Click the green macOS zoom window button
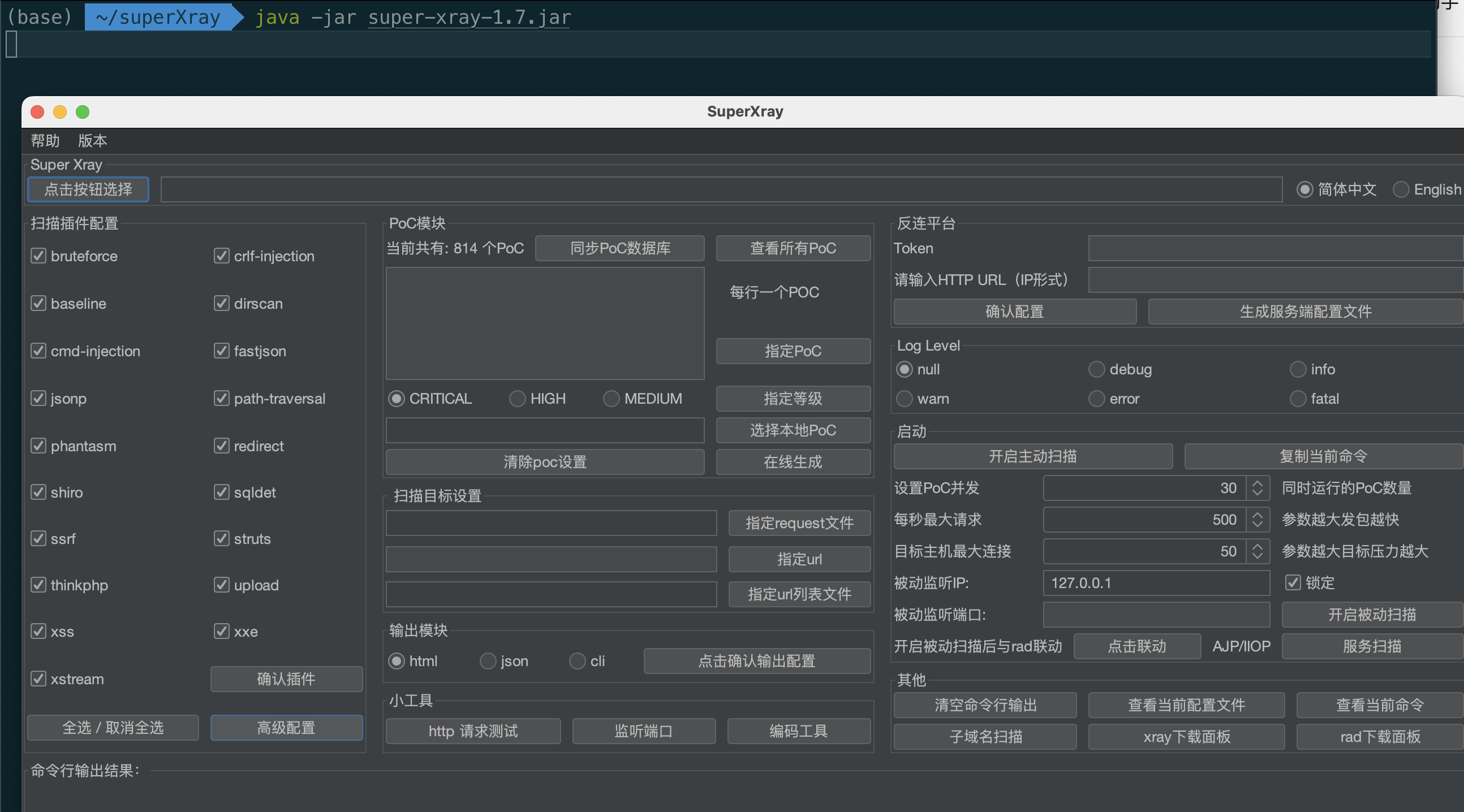1464x812 pixels. (x=83, y=112)
